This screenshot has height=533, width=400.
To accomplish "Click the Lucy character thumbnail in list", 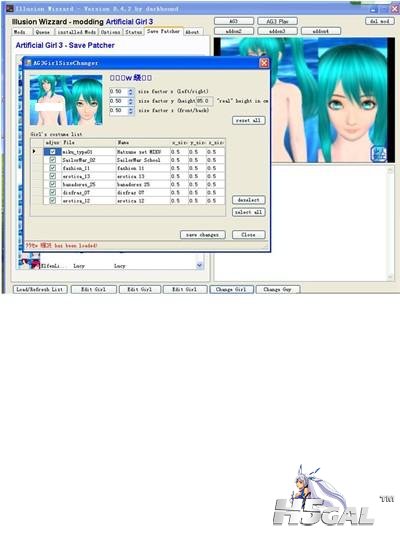I will click(29, 263).
